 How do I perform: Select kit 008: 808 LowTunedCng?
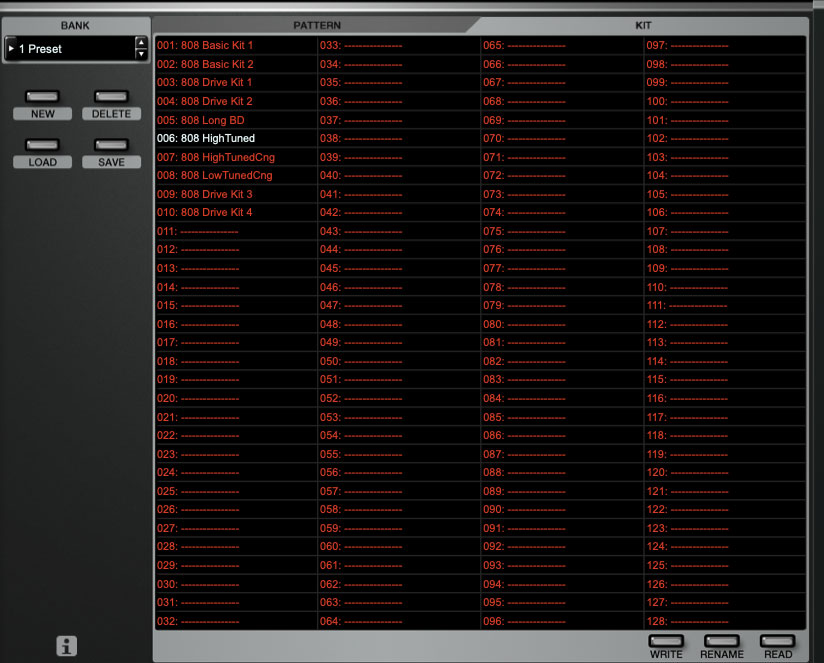point(236,175)
